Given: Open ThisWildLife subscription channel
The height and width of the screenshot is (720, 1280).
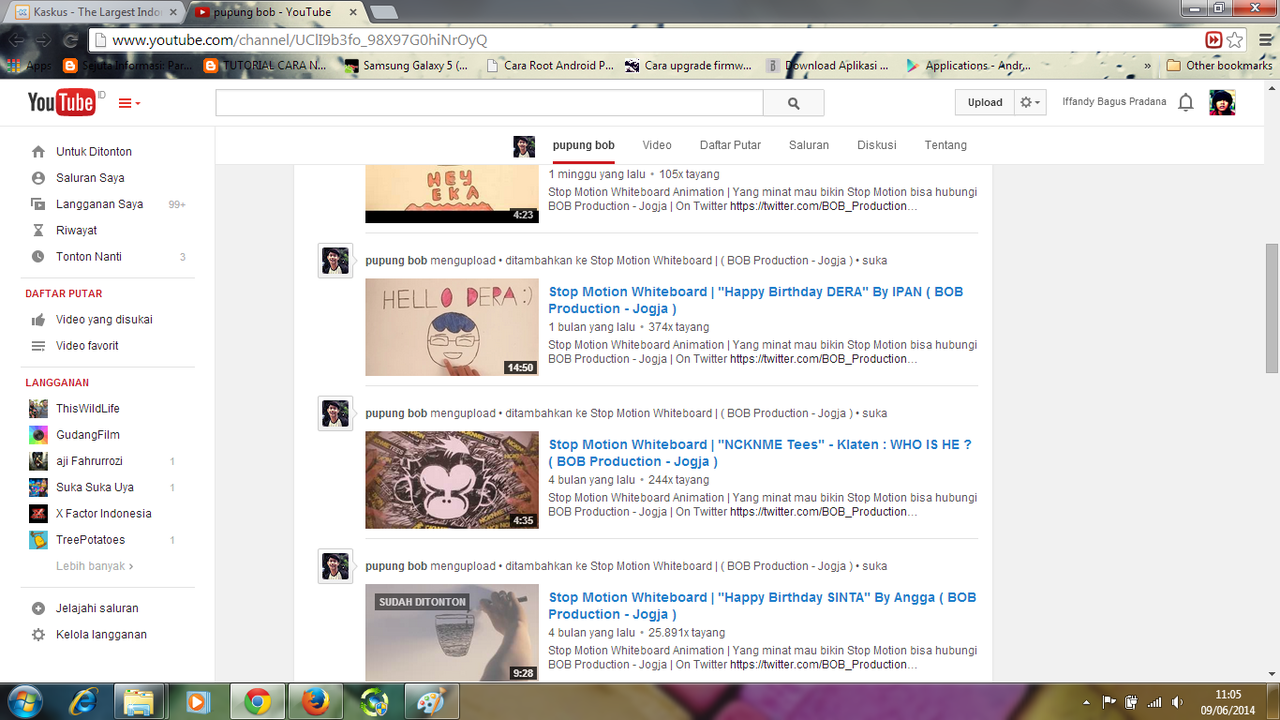Looking at the screenshot, I should [x=88, y=408].
